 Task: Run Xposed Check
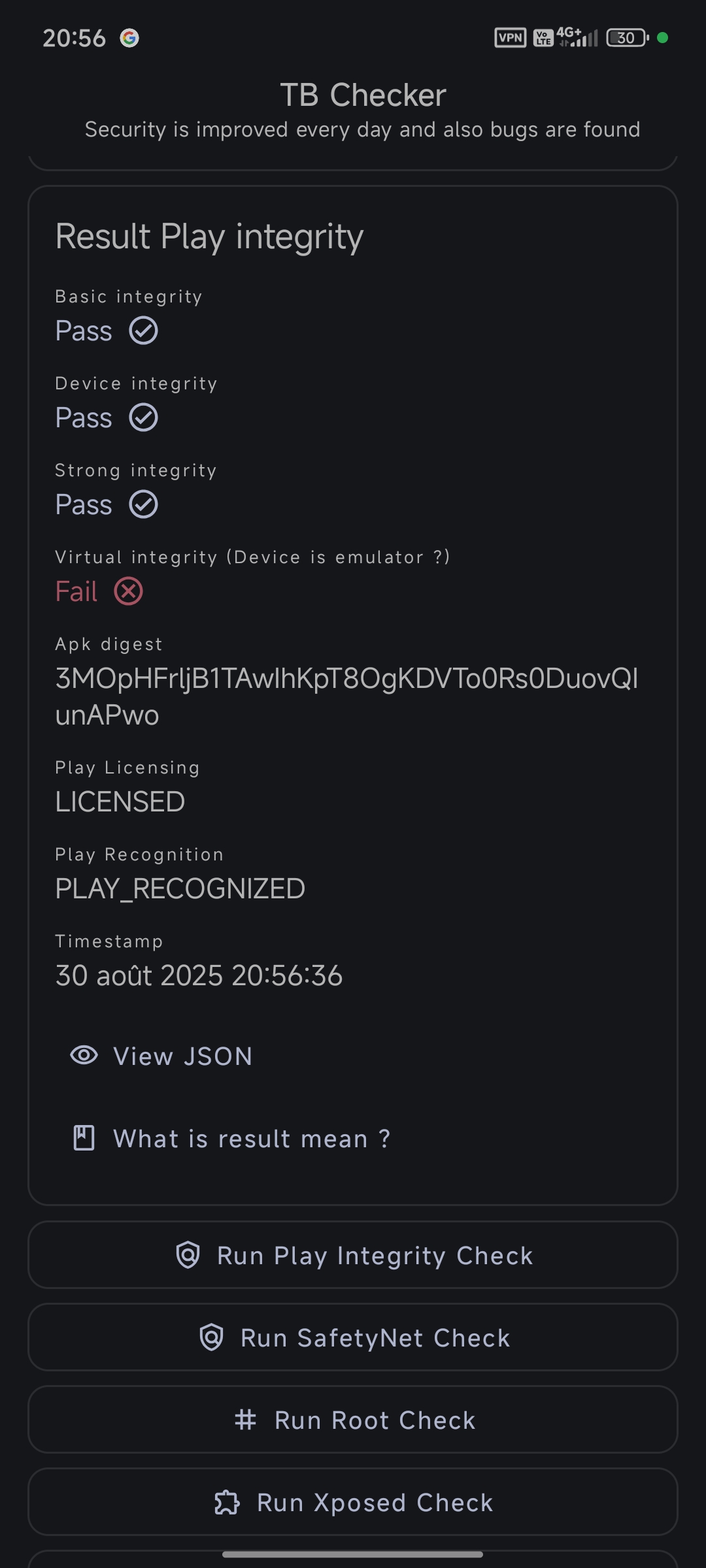pos(353,1502)
